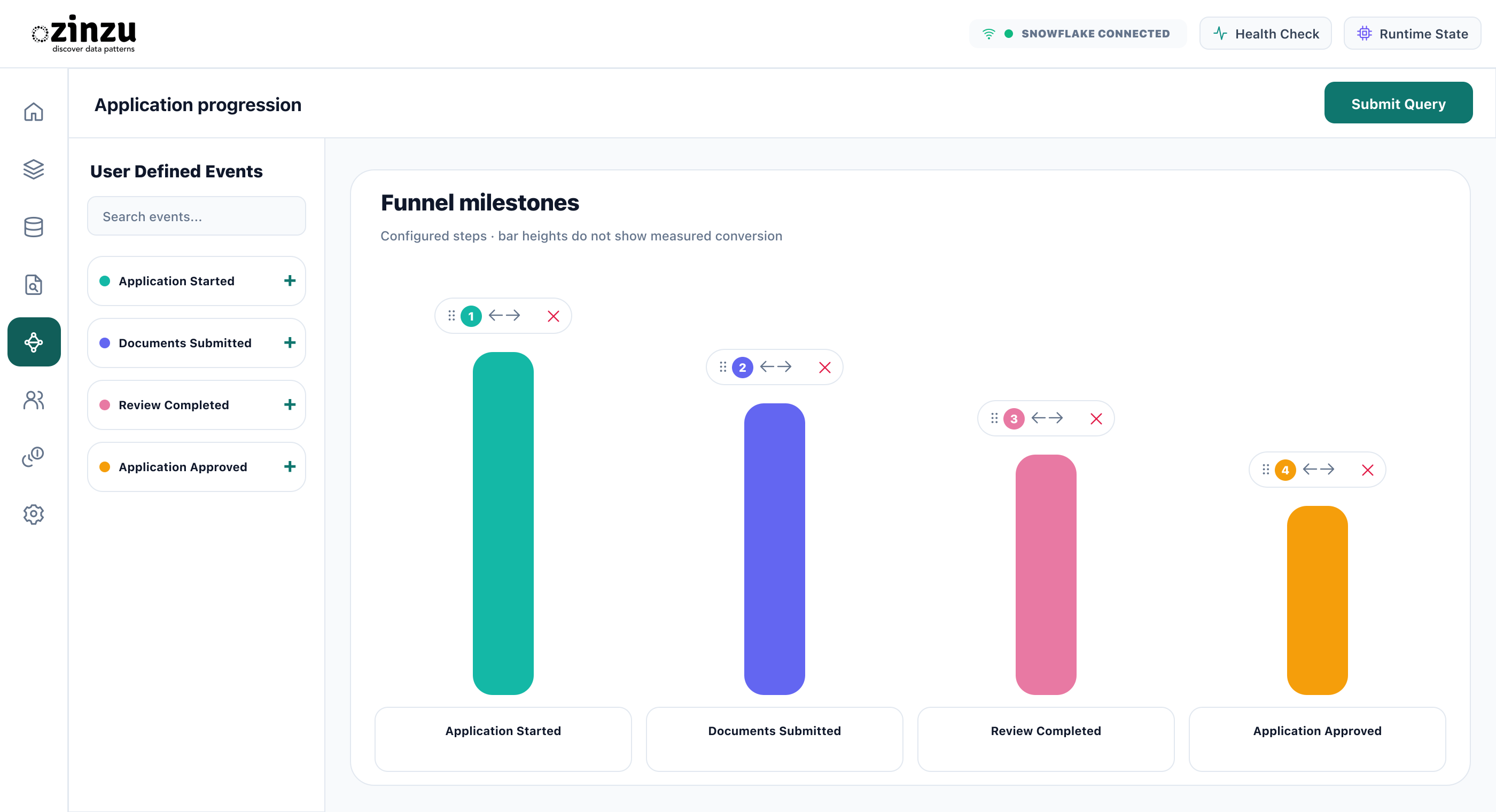This screenshot has width=1496, height=812.
Task: Click the Submit Query button
Action: [1398, 103]
